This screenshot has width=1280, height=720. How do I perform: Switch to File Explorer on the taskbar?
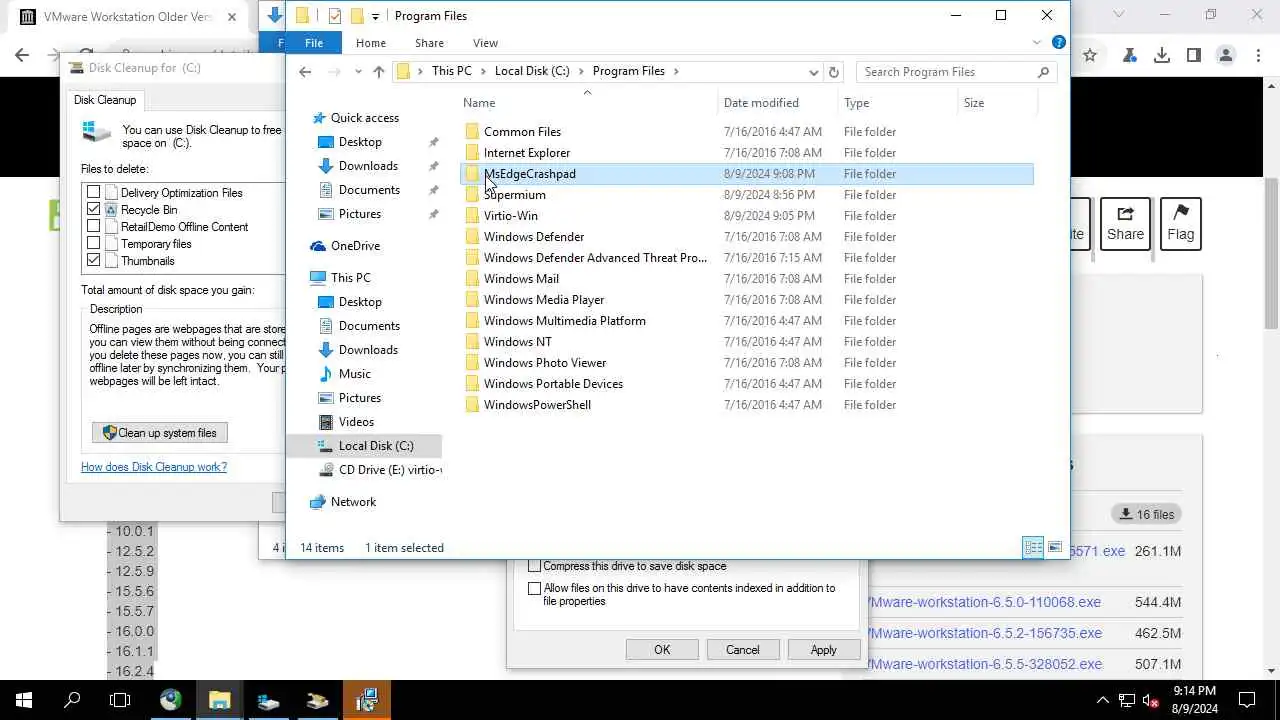(219, 700)
